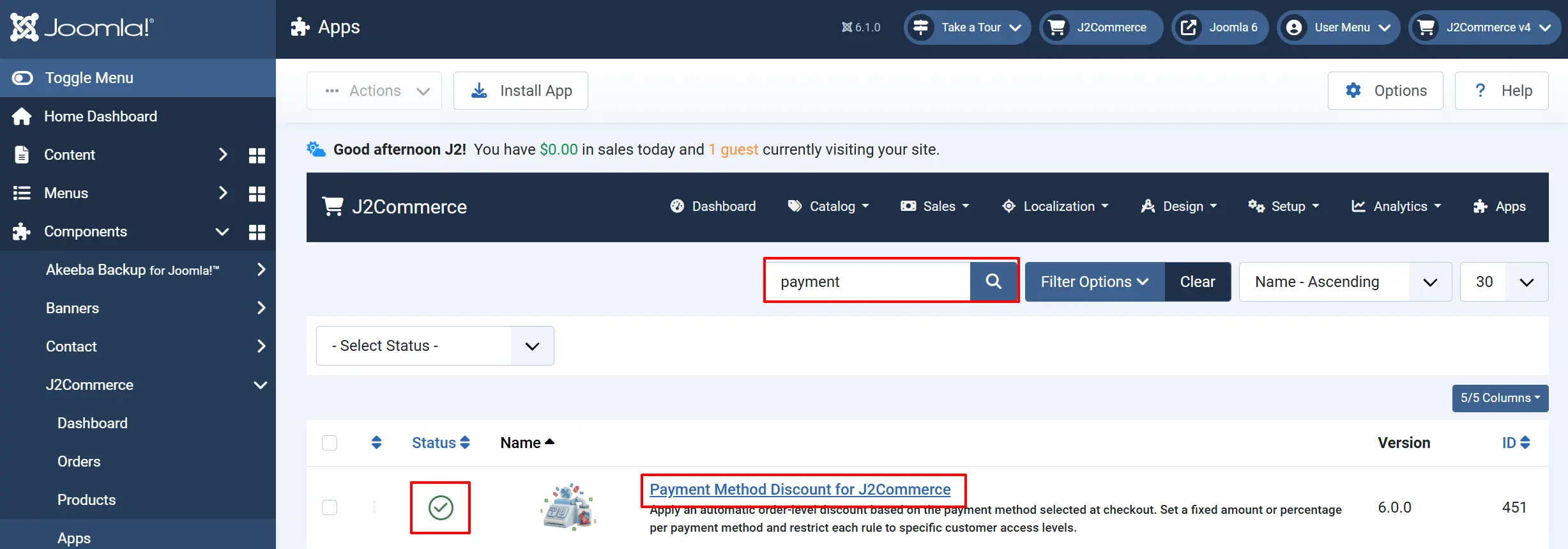Image resolution: width=1568 pixels, height=549 pixels.
Task: Click the Payment Method Discount app thumbnail
Action: [568, 507]
